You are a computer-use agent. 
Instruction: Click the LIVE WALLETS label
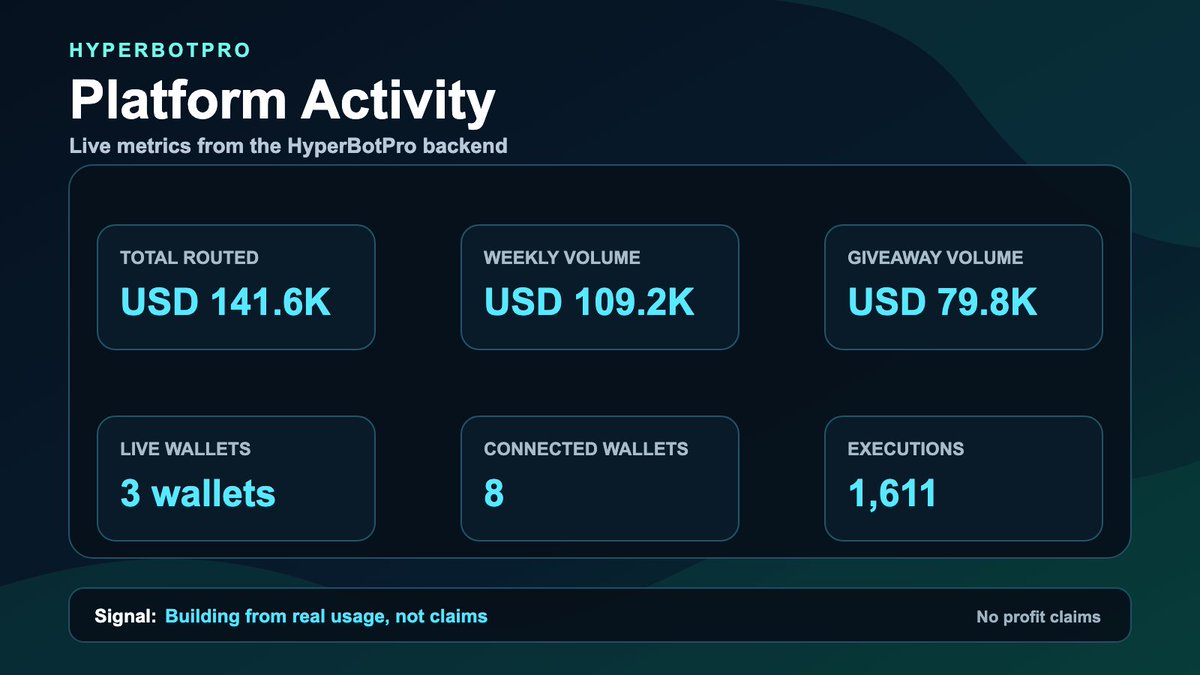pos(185,449)
